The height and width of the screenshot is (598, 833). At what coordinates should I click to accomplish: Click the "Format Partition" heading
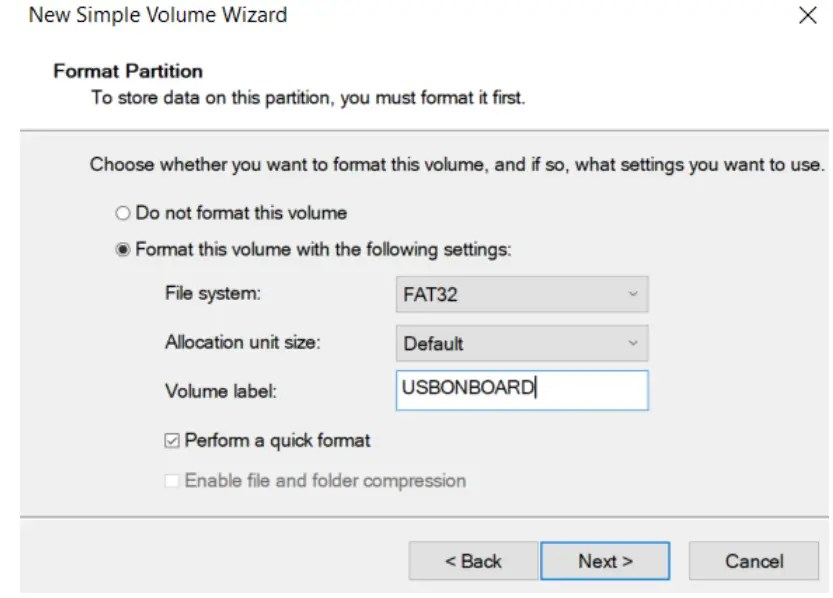point(128,71)
